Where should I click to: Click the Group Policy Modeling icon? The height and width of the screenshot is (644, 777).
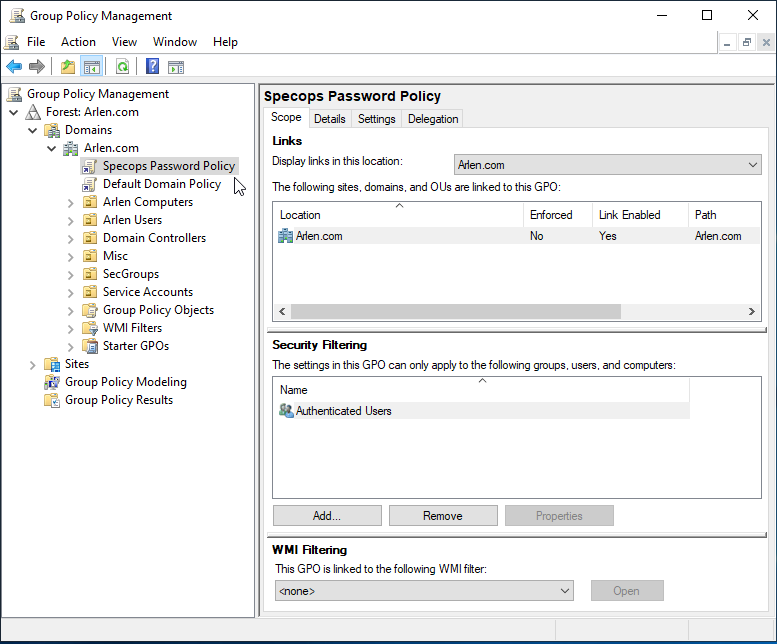click(52, 382)
